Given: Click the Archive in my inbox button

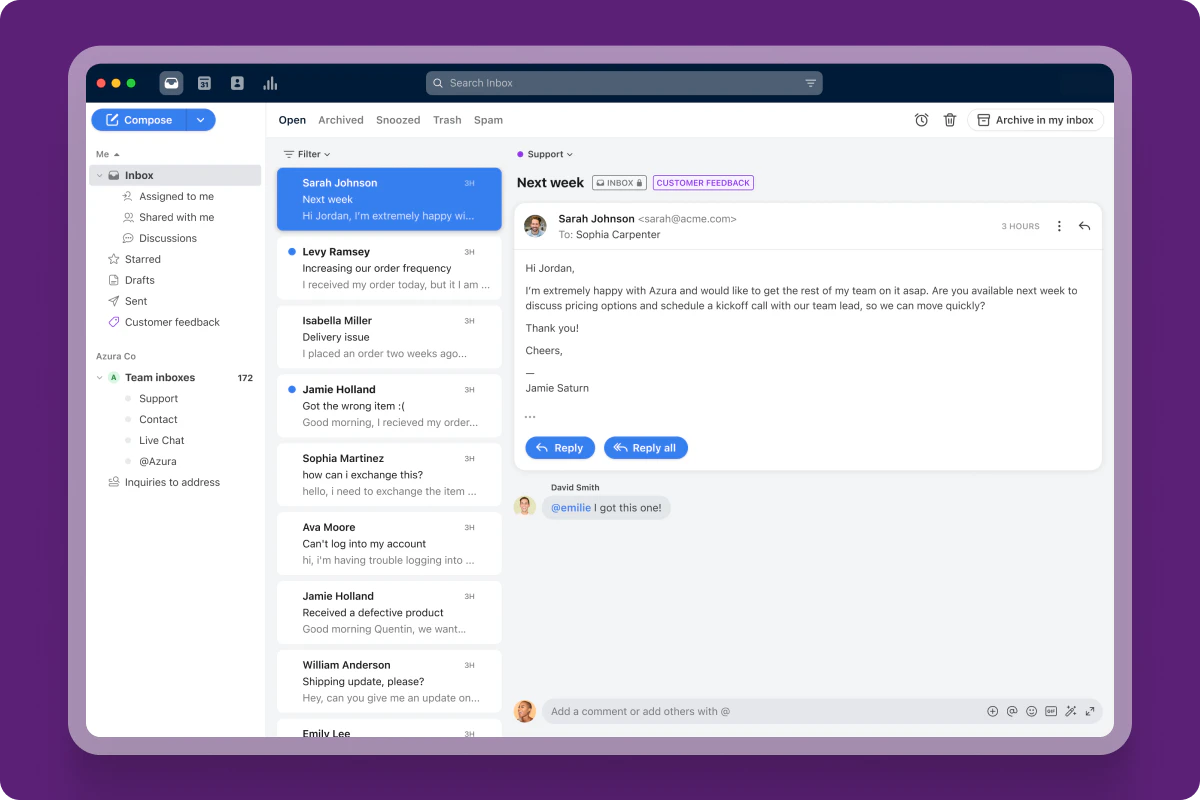Looking at the screenshot, I should 1035,119.
